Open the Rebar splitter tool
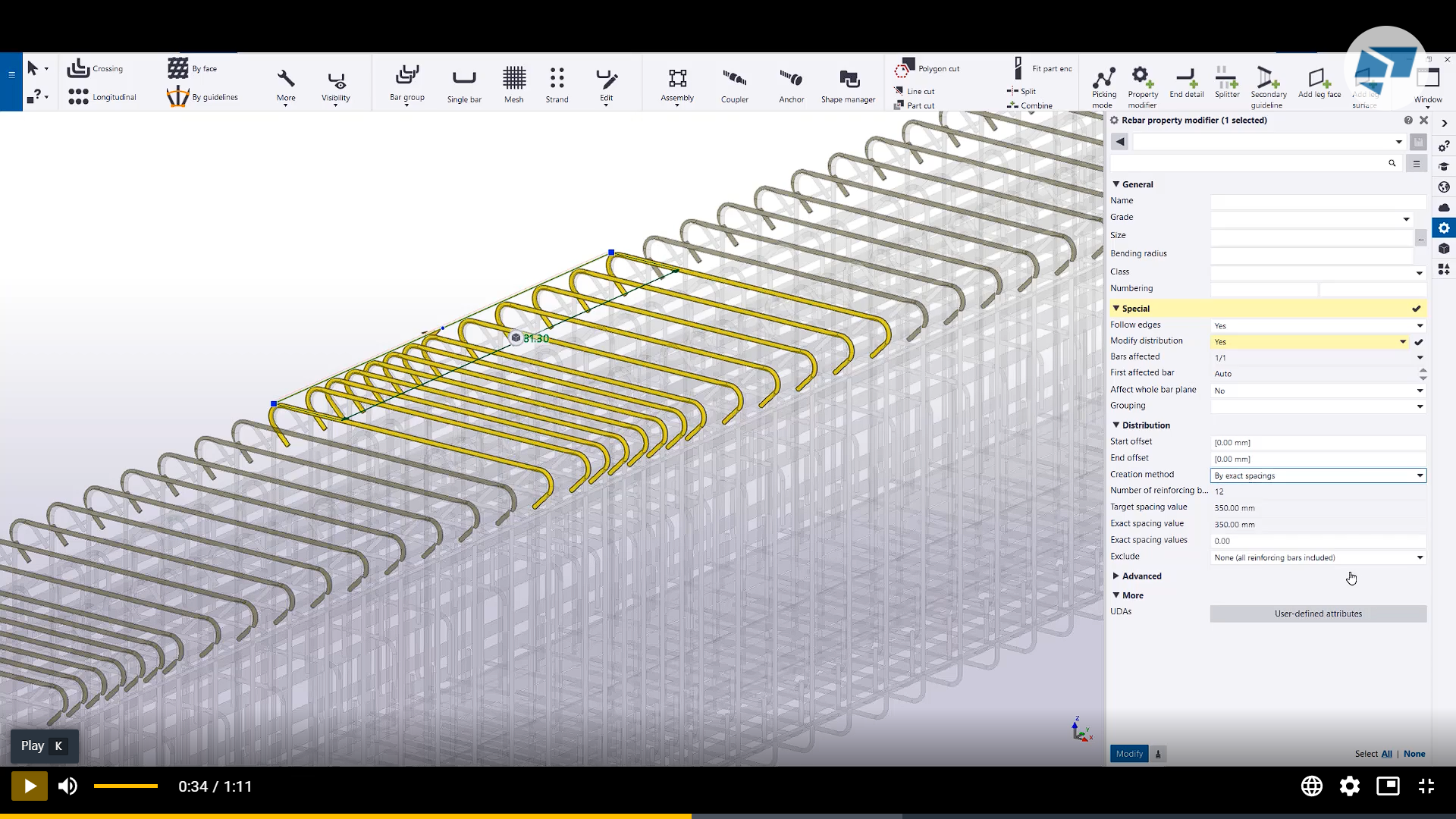This screenshot has width=1456, height=819. [x=1225, y=83]
